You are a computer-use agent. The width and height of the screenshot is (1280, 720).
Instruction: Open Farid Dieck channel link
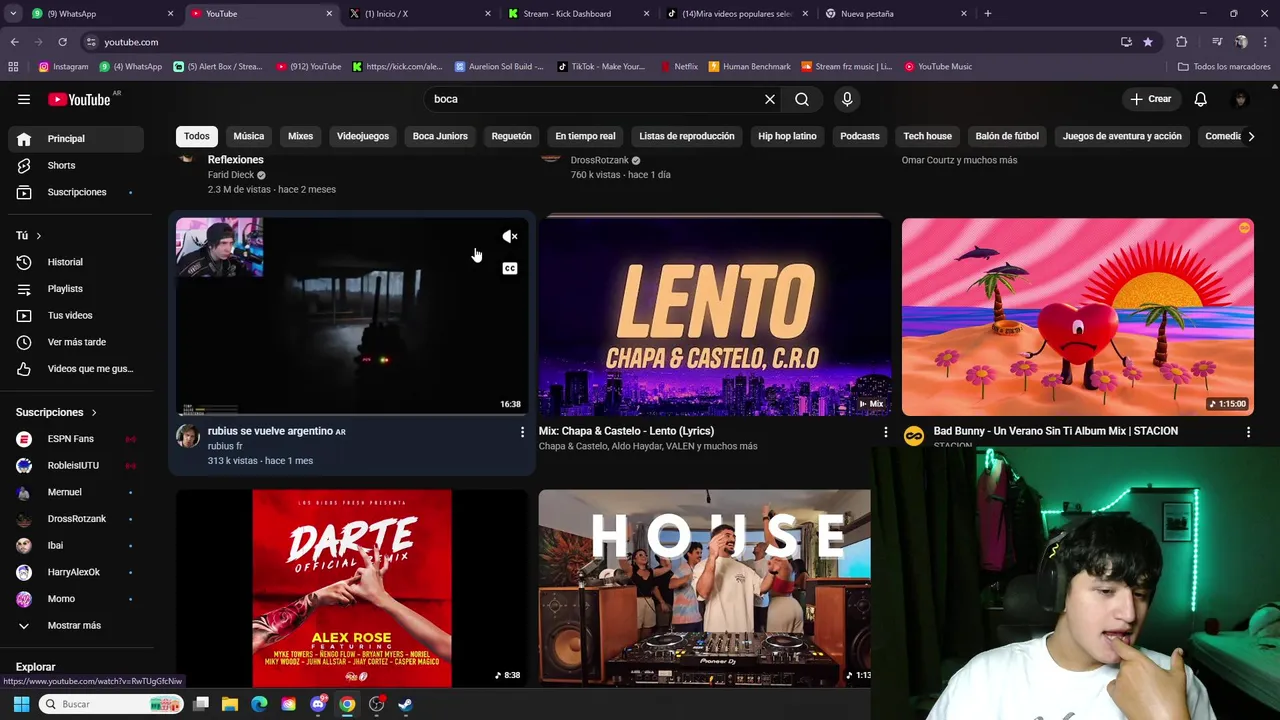point(231,175)
